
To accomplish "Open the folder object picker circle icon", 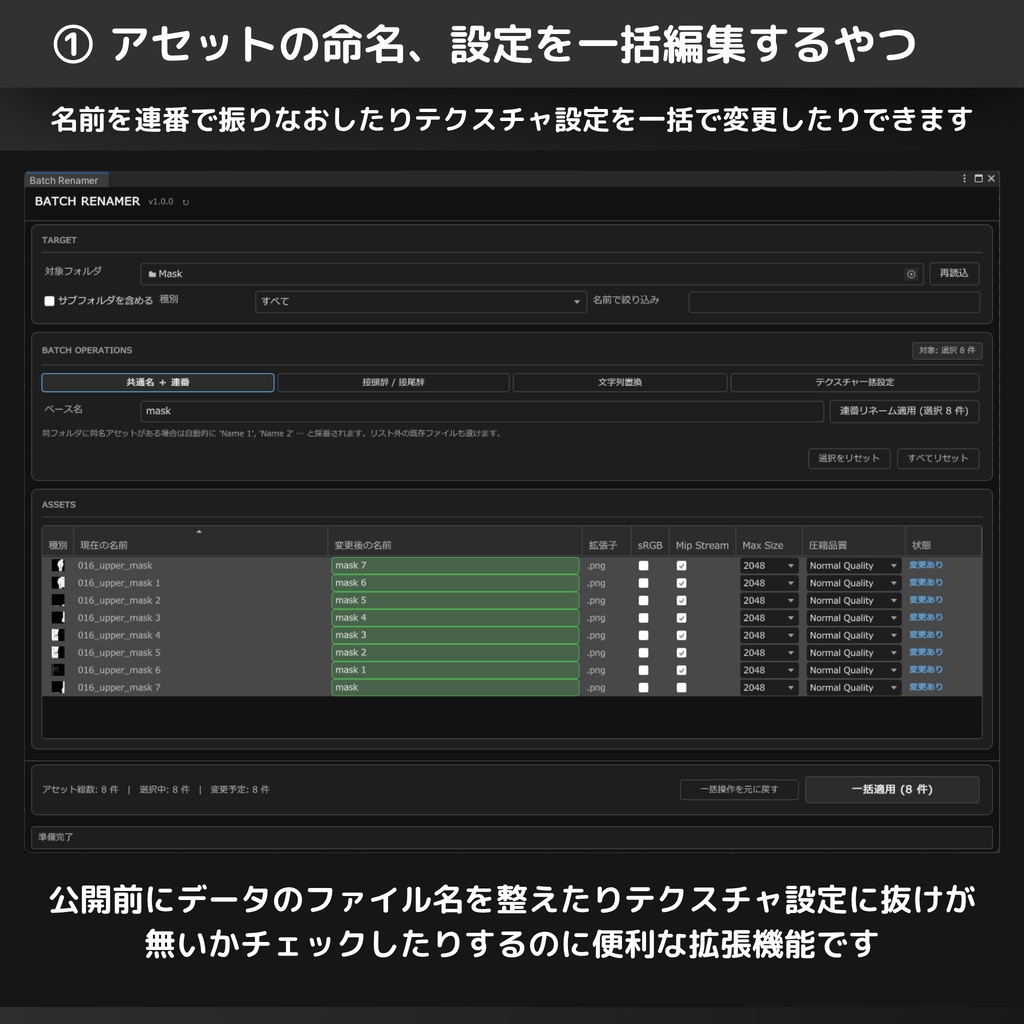I will coord(911,274).
